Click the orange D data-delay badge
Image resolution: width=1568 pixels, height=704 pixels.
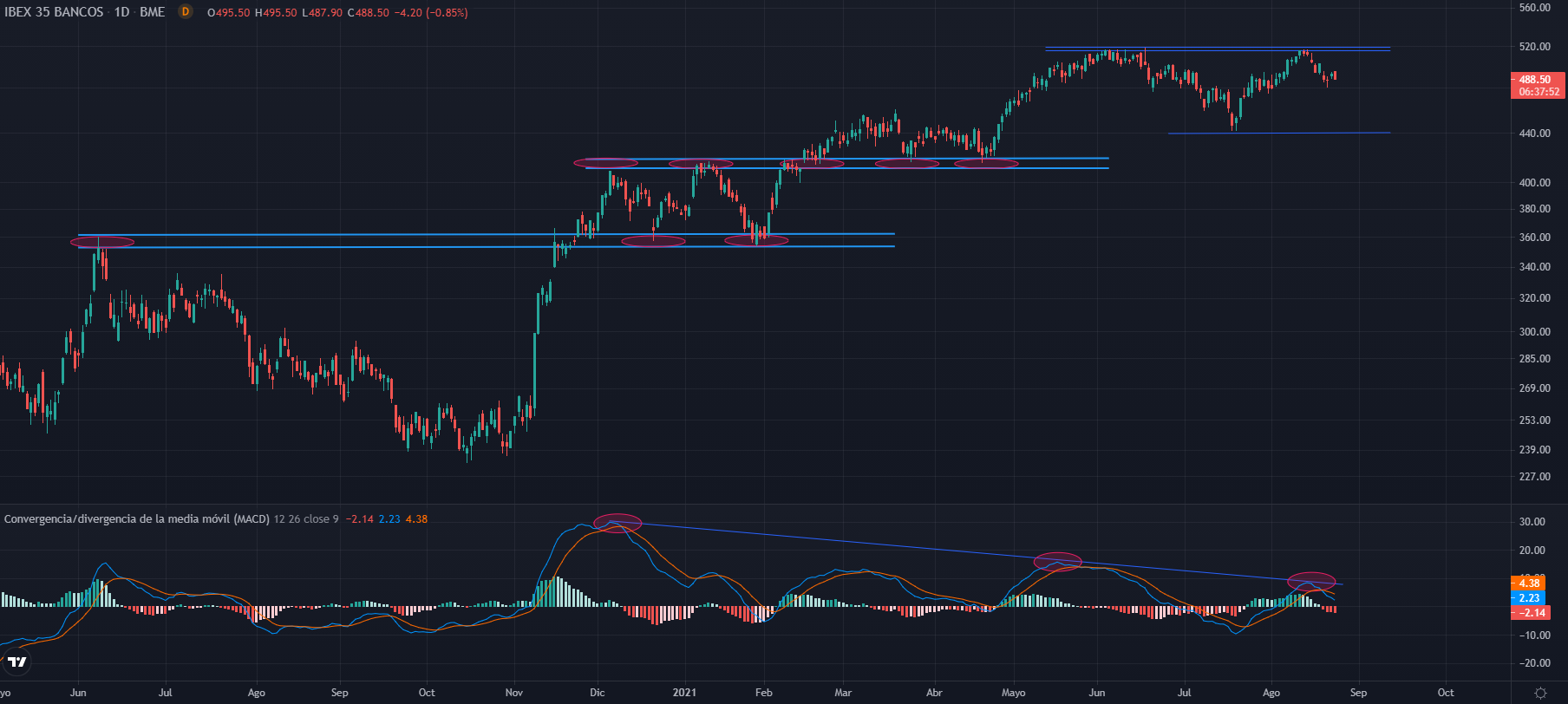coord(185,12)
